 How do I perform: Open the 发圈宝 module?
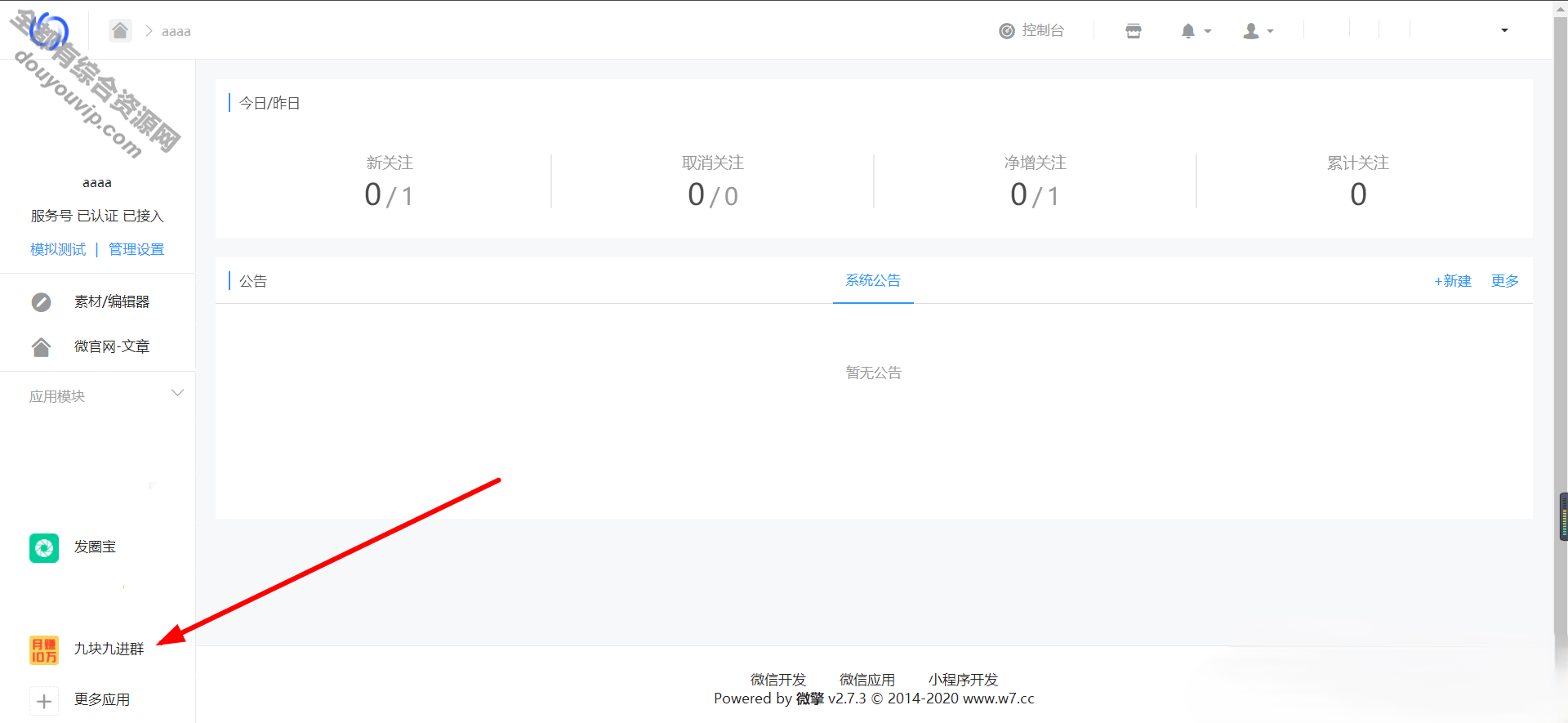97,547
